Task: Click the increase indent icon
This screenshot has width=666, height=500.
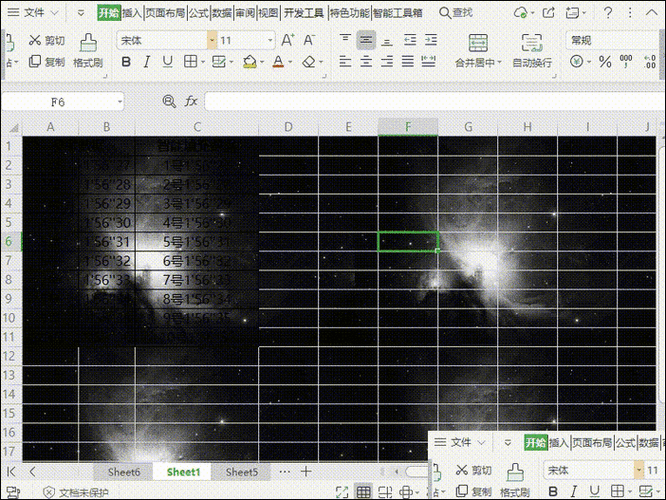Action: coord(431,40)
